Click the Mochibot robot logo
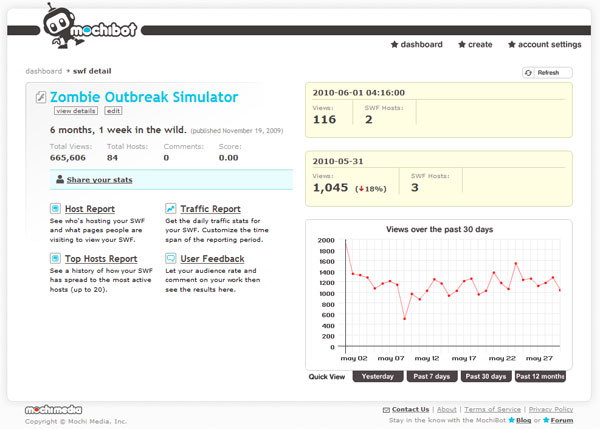 90,26
